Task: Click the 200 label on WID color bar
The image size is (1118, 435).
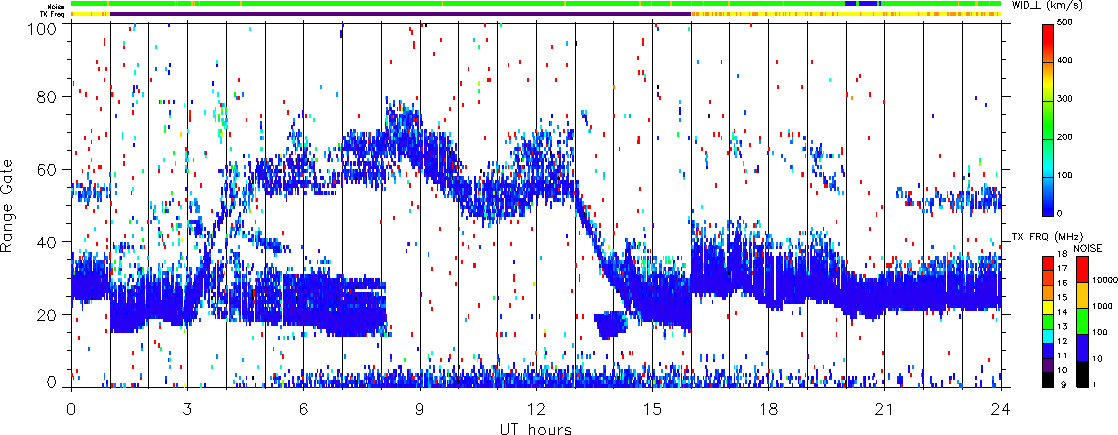Action: point(1067,137)
